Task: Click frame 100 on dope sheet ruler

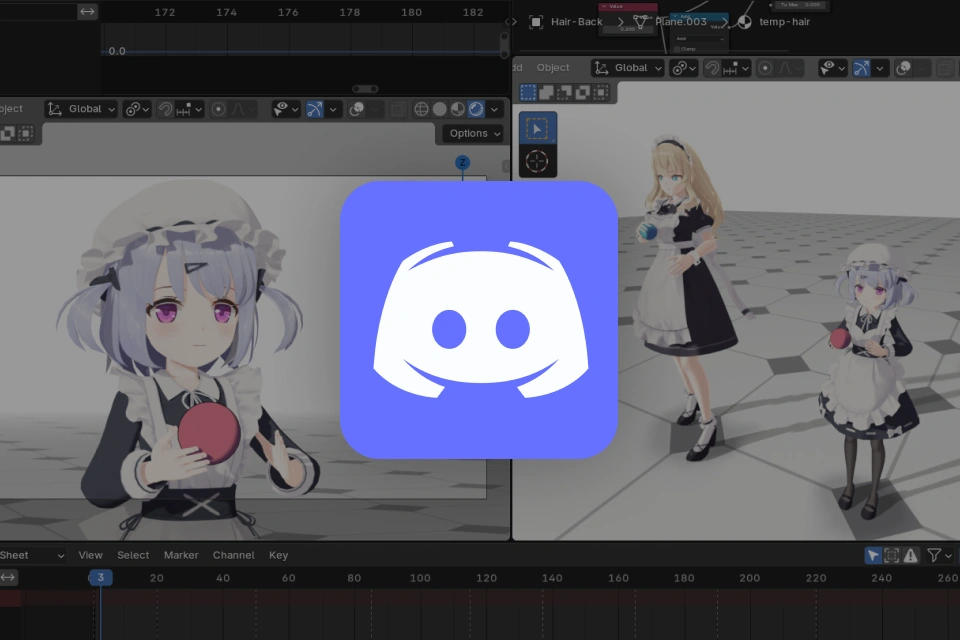Action: point(419,578)
